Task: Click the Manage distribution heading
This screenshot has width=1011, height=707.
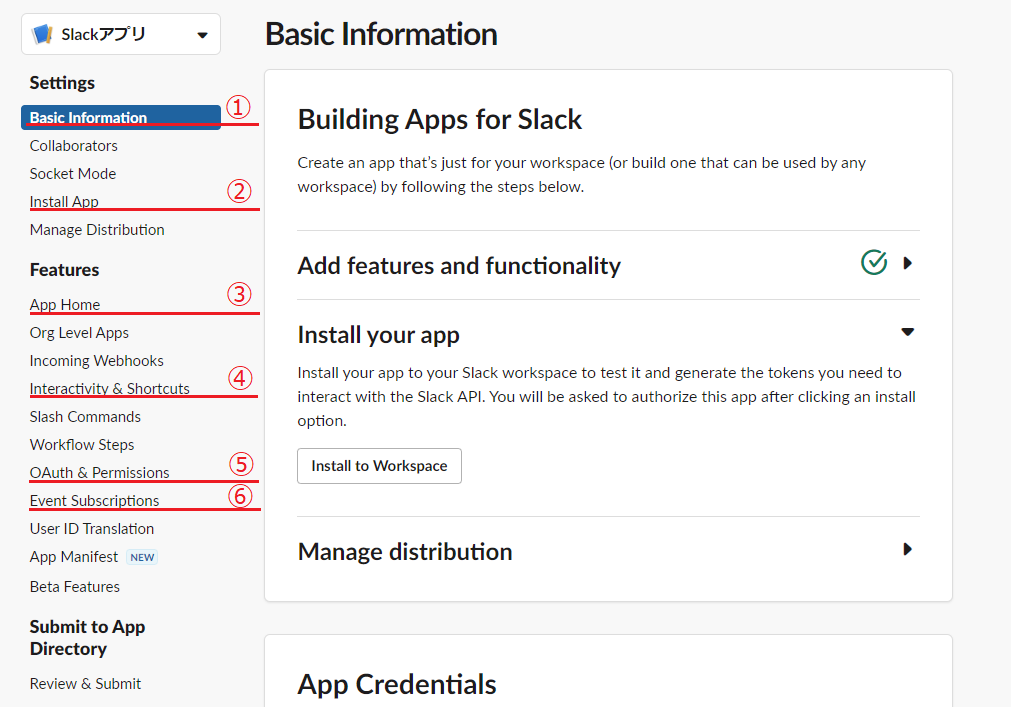Action: coord(405,552)
